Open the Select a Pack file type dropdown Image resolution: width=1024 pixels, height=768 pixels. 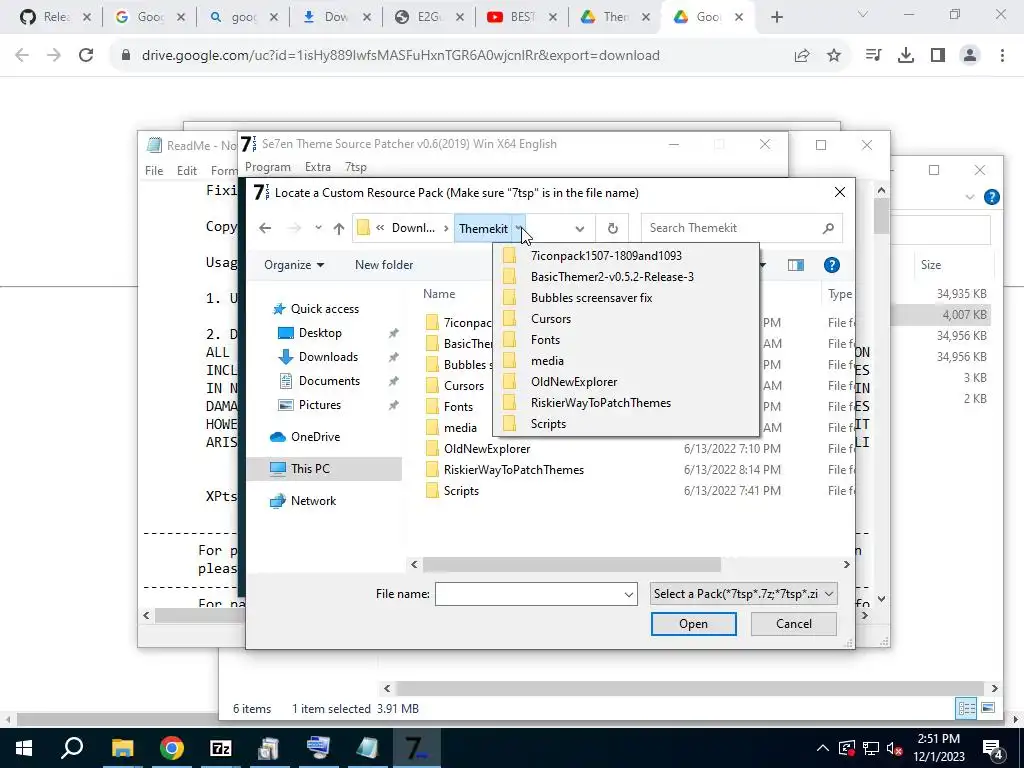pyautogui.click(x=743, y=594)
